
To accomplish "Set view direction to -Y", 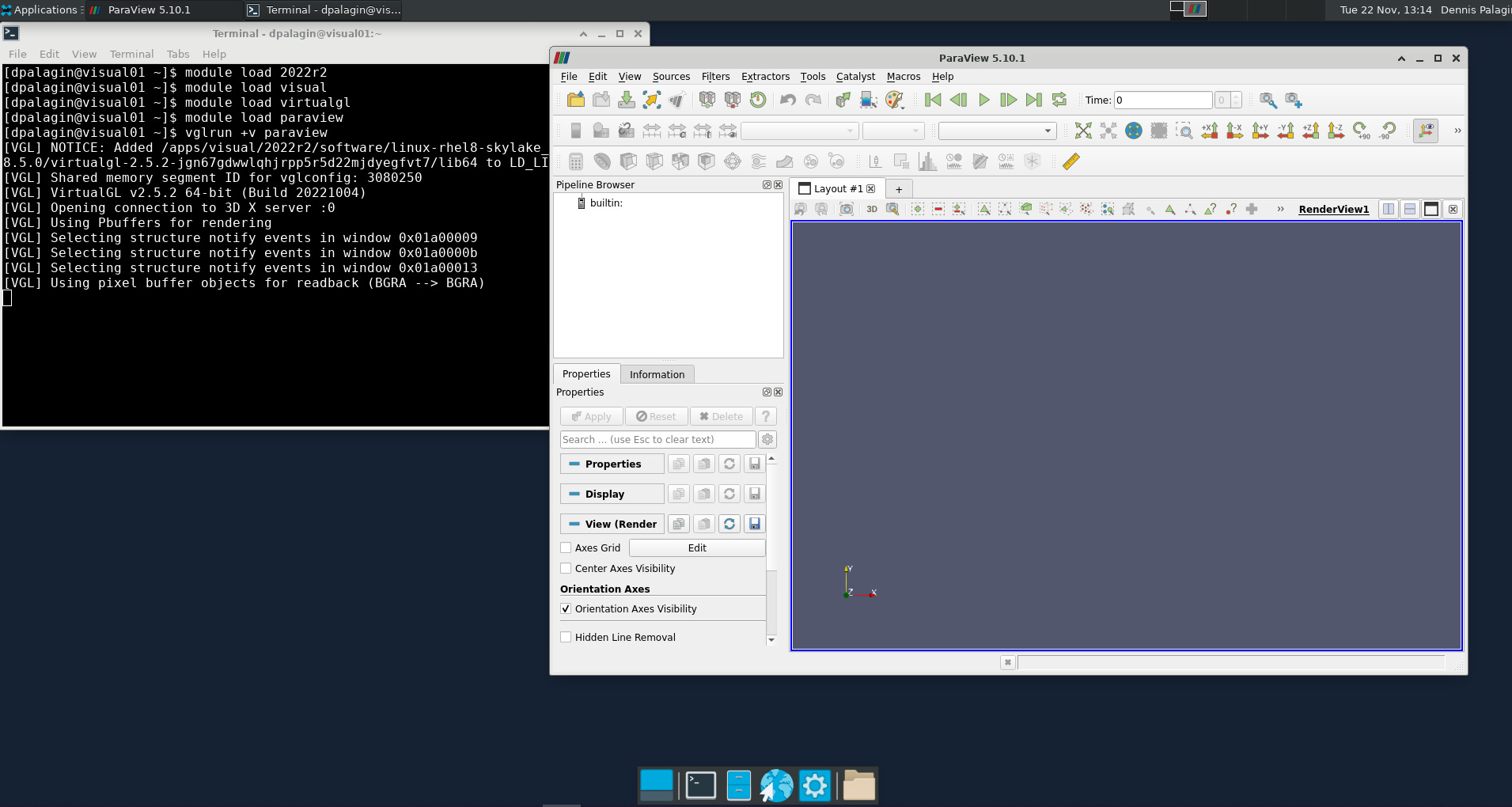I will [1286, 131].
